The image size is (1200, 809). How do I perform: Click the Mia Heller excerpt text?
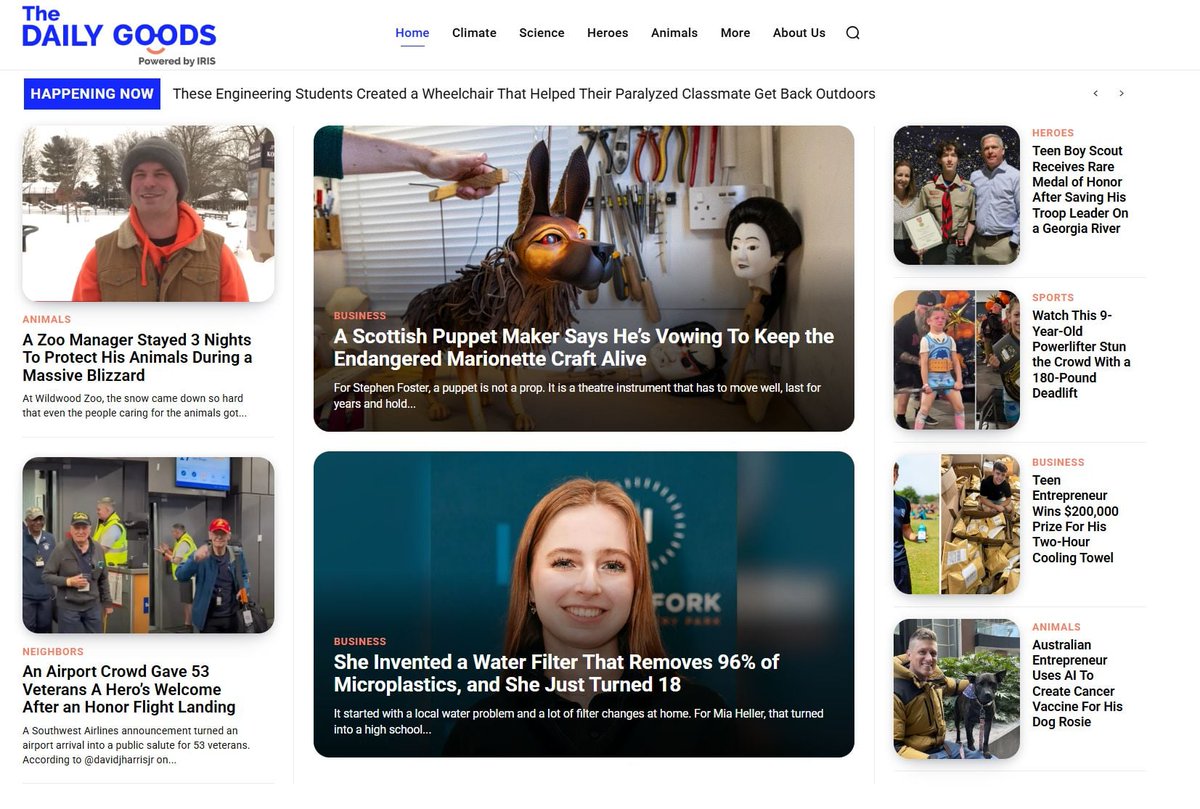point(579,722)
